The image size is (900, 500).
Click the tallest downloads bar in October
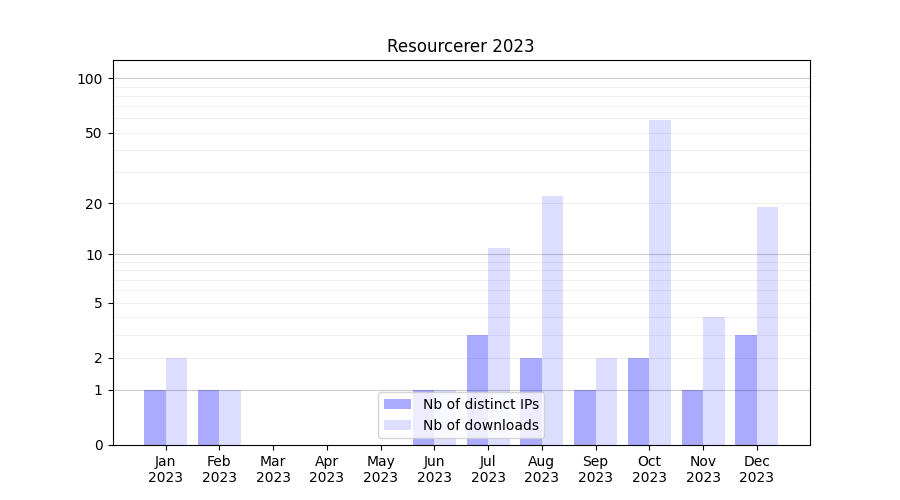click(x=660, y=282)
